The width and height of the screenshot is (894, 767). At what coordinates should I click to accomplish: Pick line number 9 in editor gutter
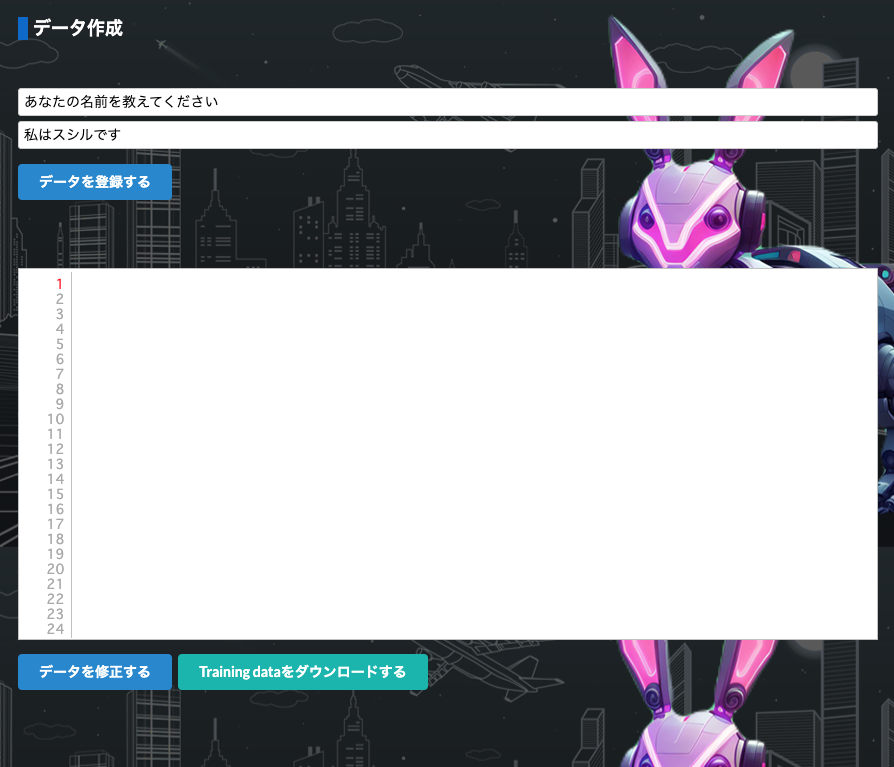[60, 404]
